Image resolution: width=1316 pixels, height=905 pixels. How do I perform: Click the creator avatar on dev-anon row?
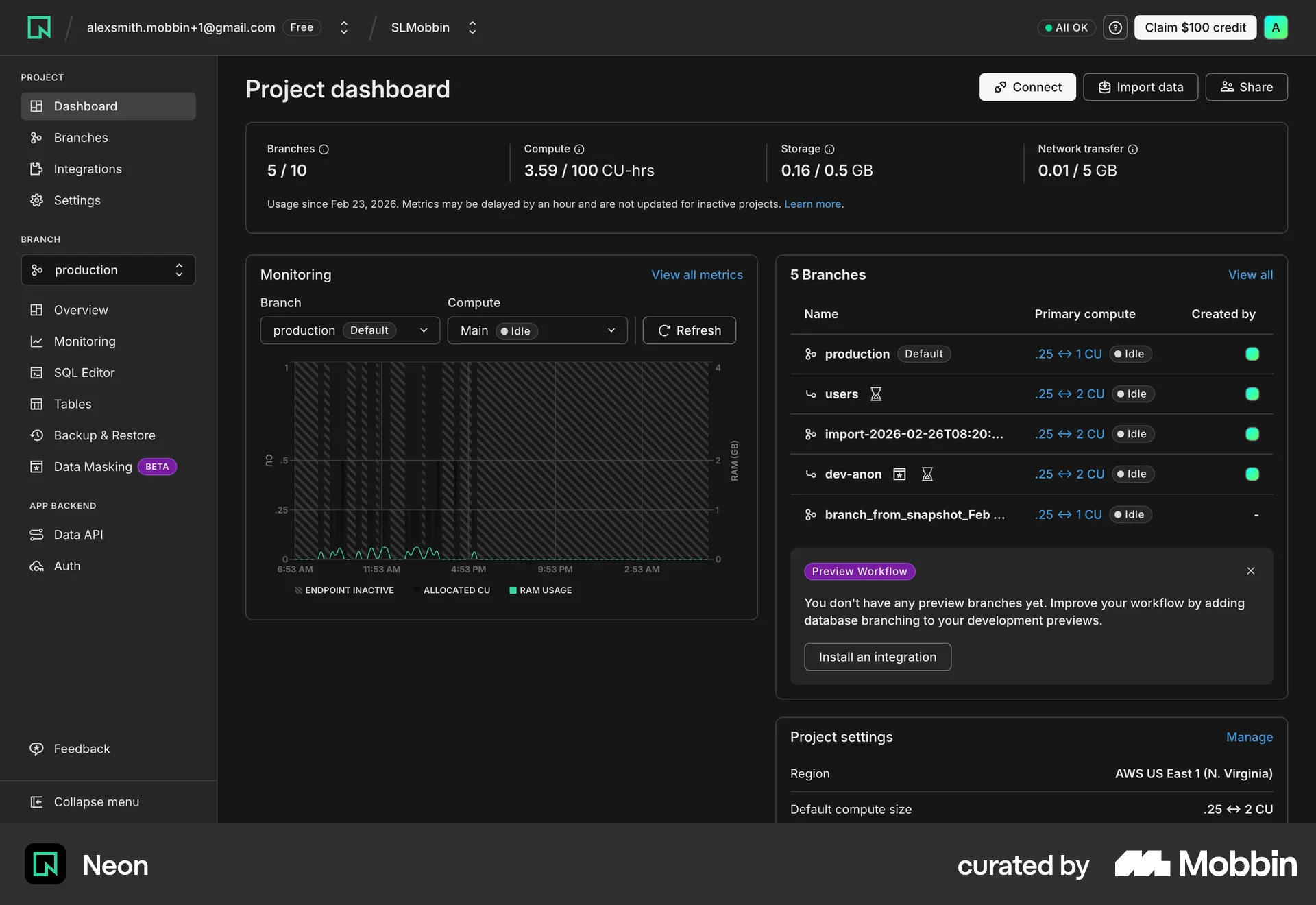click(1252, 474)
